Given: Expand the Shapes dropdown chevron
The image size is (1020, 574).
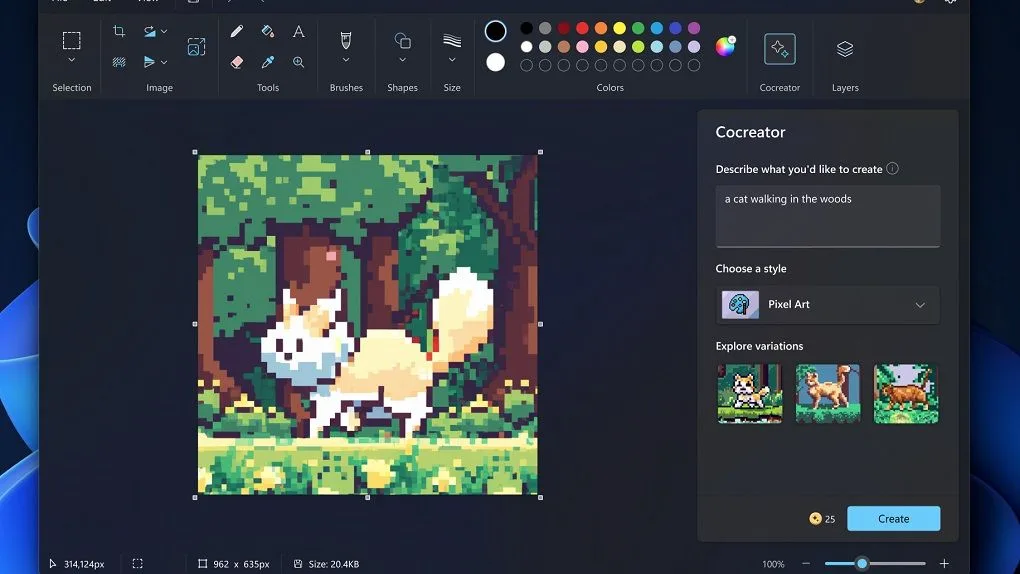Looking at the screenshot, I should coord(403,60).
